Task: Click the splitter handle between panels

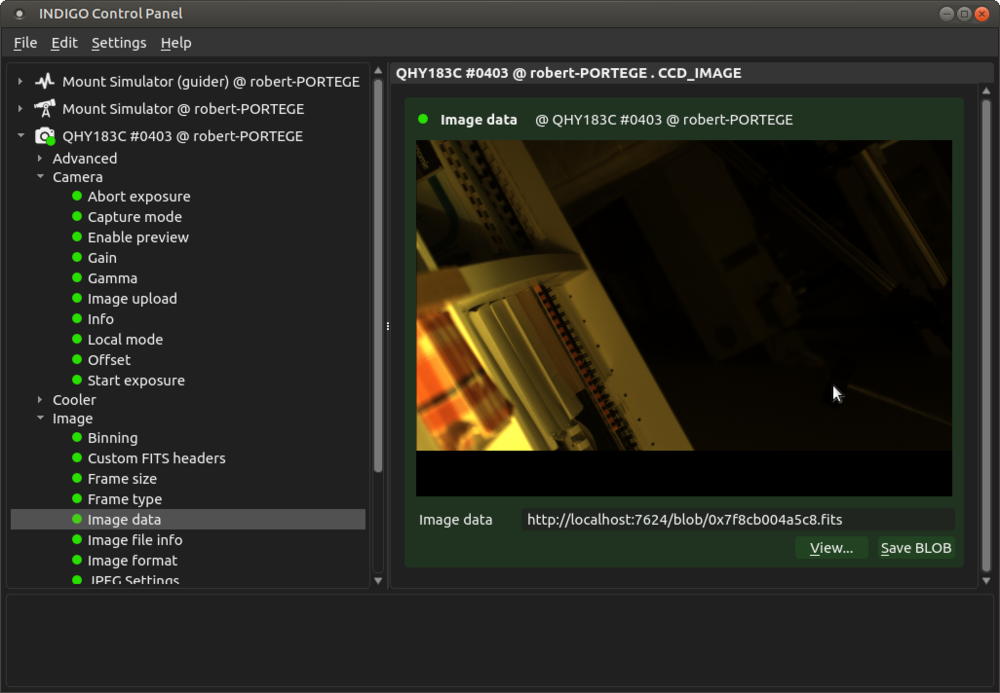Action: pos(387,326)
